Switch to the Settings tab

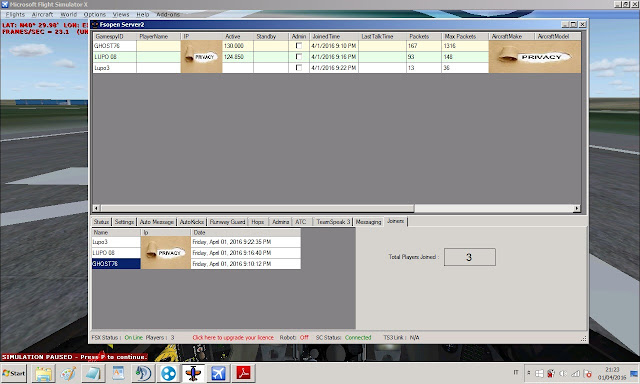tap(124, 222)
